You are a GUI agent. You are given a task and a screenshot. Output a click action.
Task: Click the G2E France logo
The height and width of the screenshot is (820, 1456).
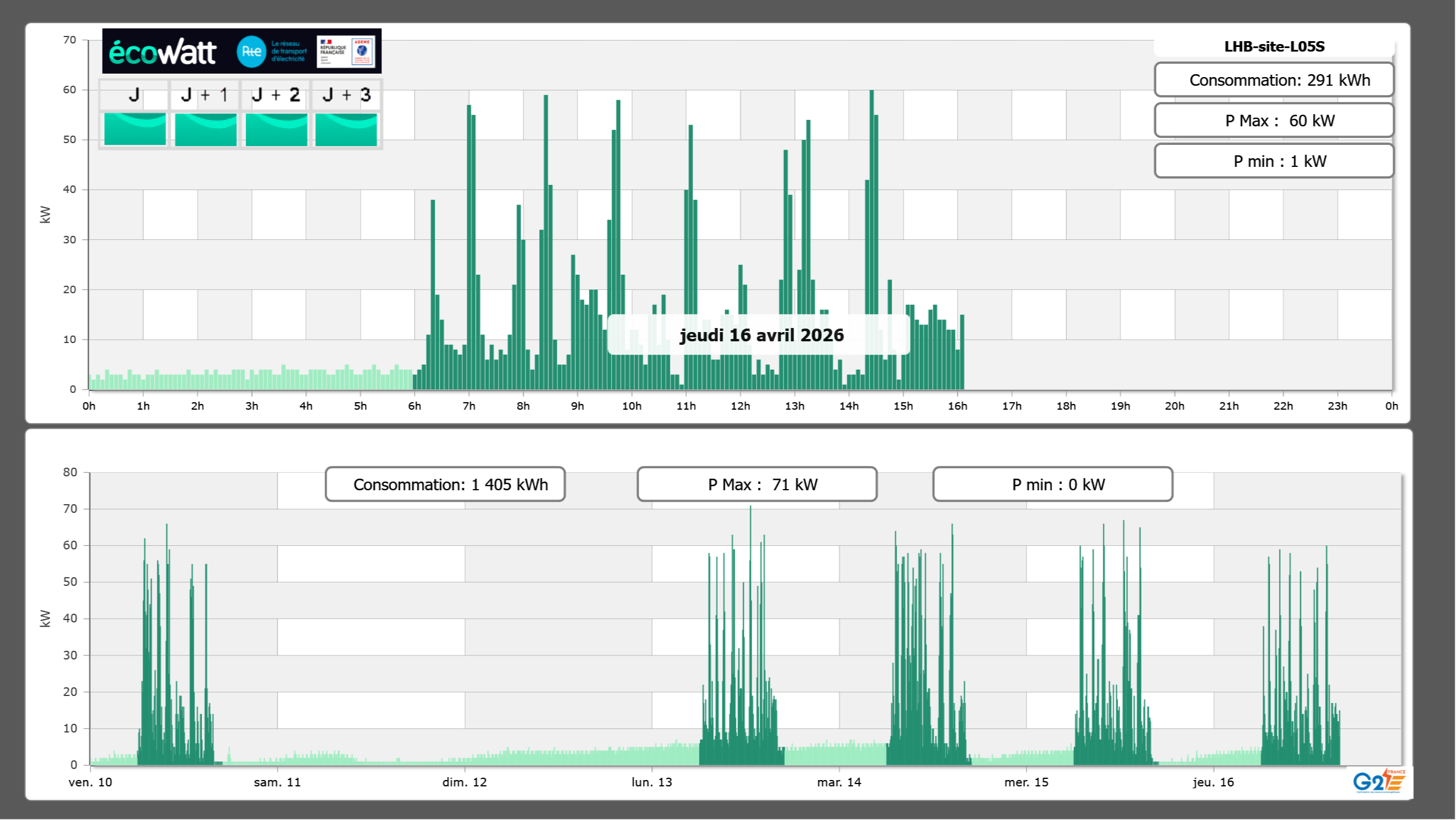point(1378,781)
